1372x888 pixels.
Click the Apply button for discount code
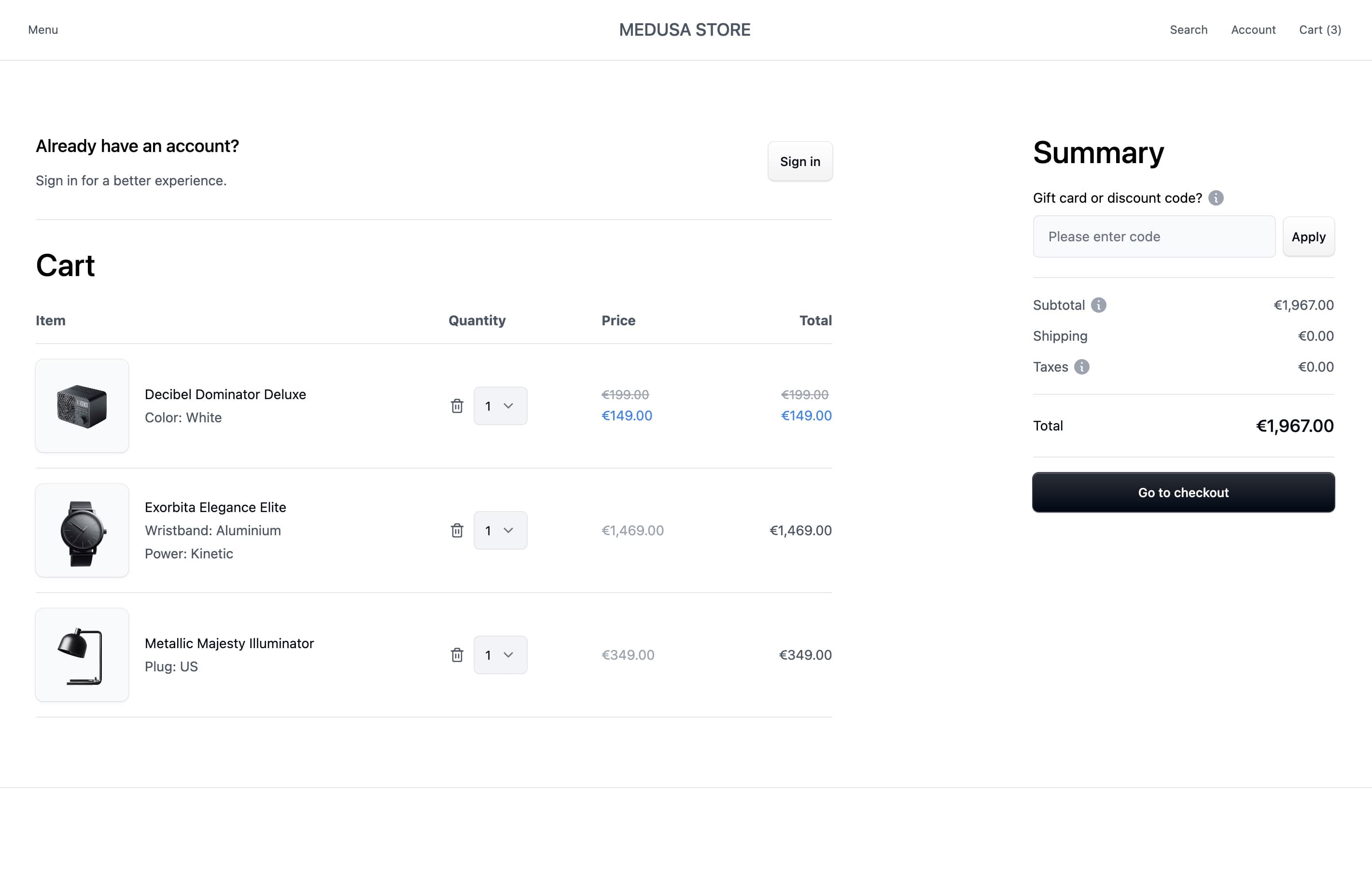tap(1309, 236)
